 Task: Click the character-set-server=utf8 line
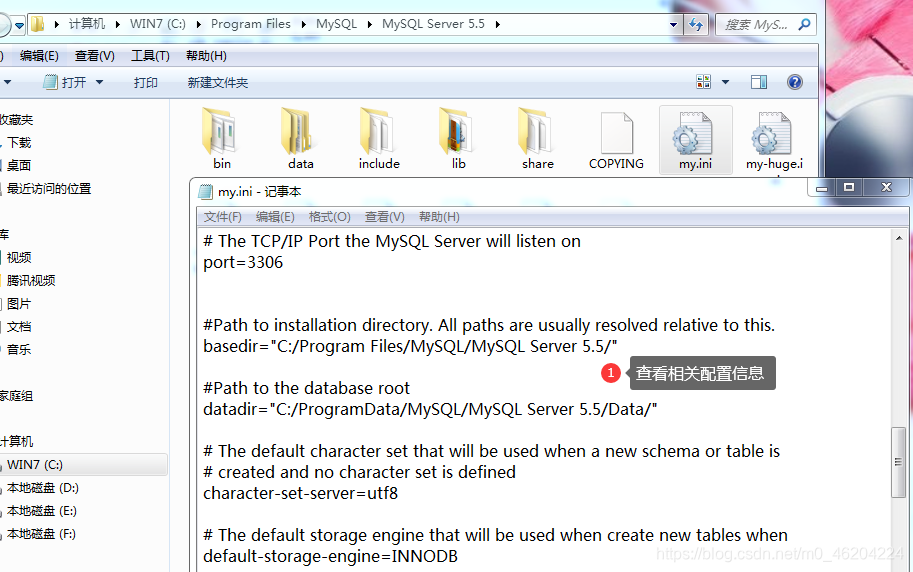(300, 493)
